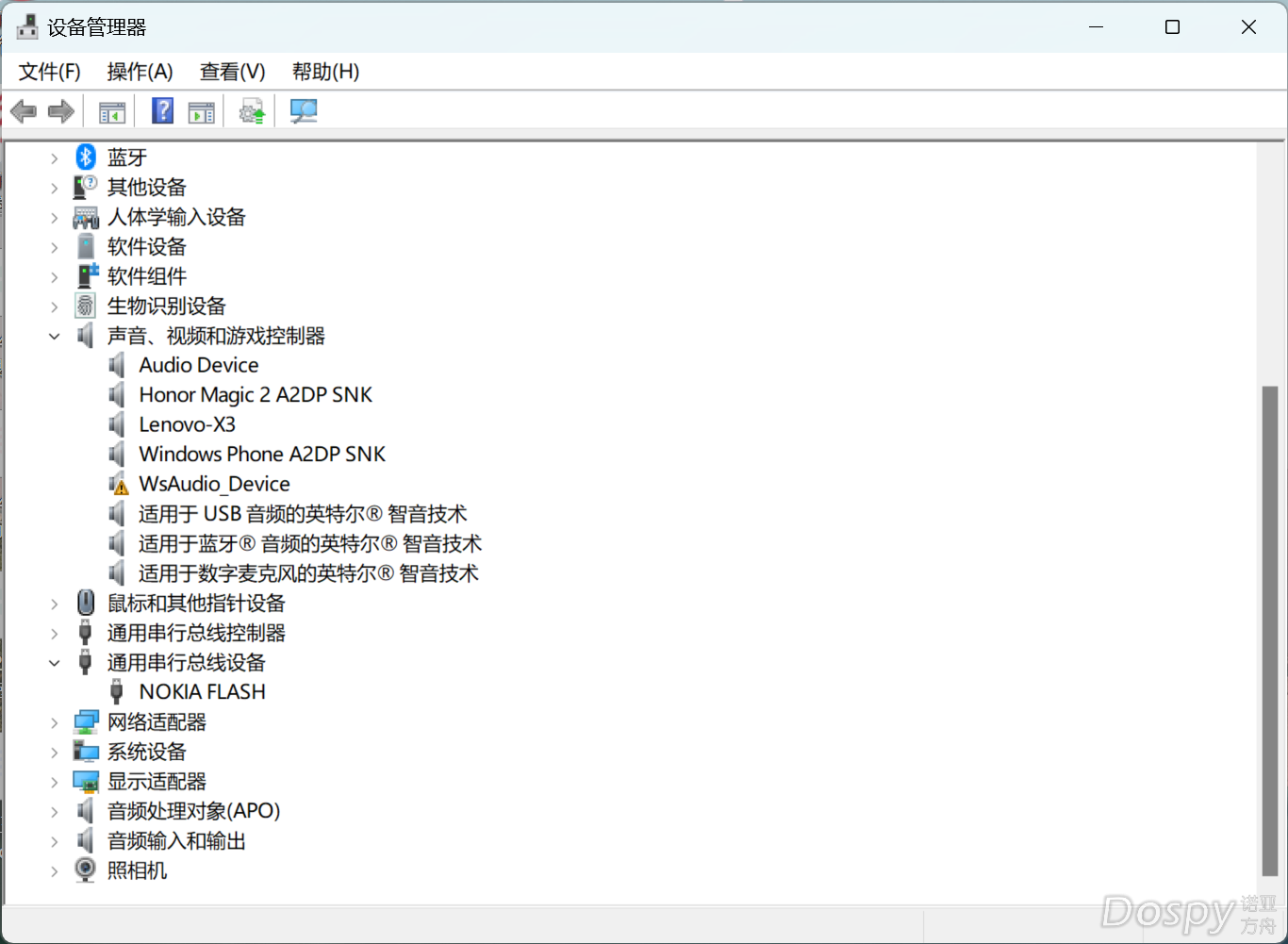Click the vertical scrollbar thumb
Viewport: 1288px width, 944px height.
point(1270,631)
